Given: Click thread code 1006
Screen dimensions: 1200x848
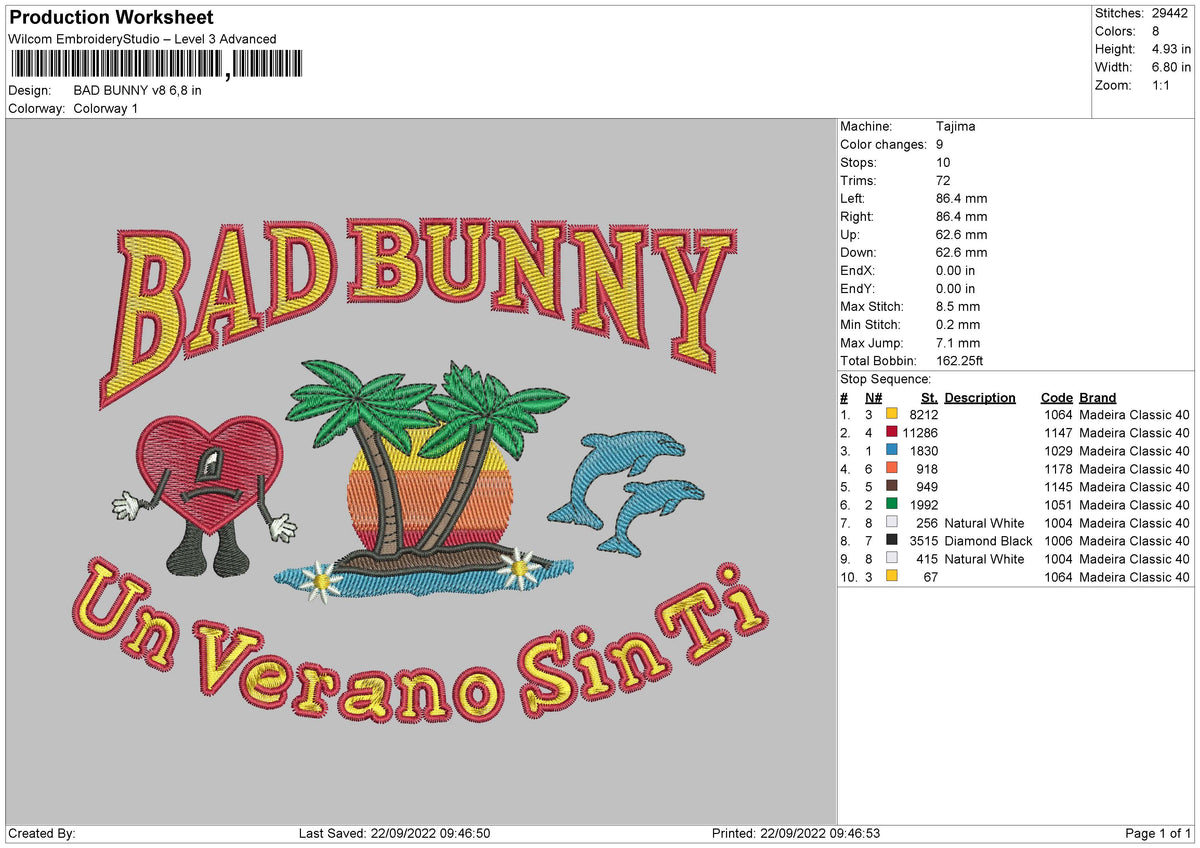Looking at the screenshot, I should click(x=1057, y=540).
